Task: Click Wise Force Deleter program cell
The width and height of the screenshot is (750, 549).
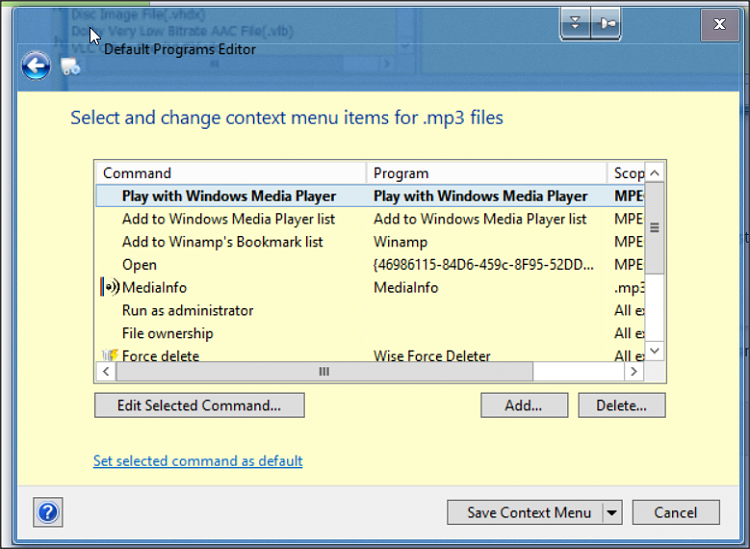Action: (x=432, y=355)
